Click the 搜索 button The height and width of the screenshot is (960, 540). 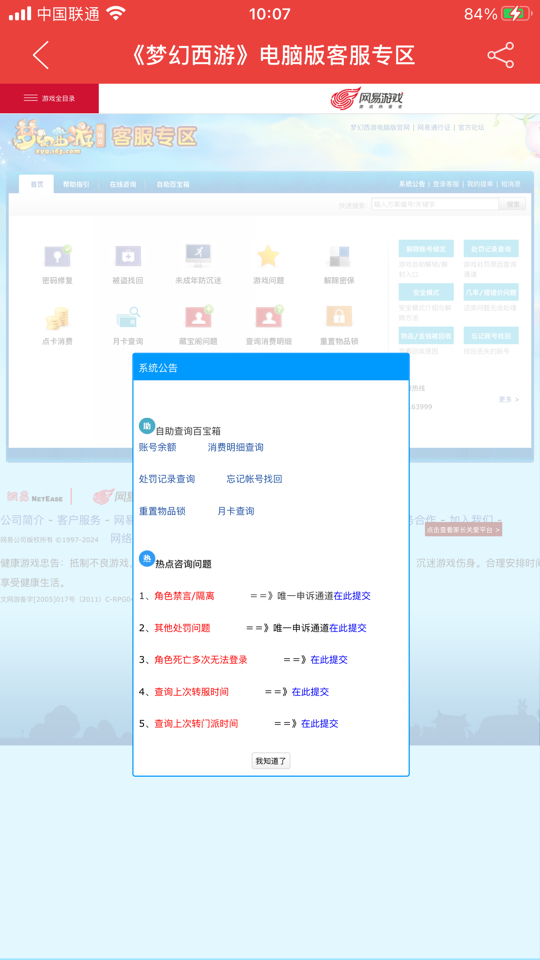(513, 204)
